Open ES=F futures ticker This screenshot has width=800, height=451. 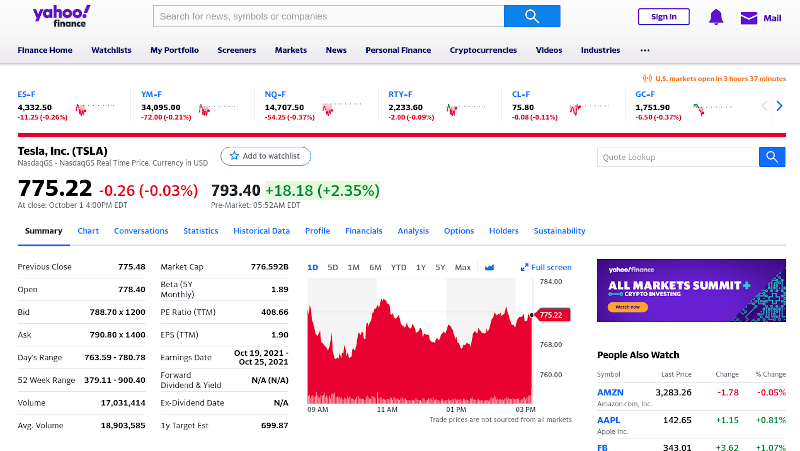point(26,94)
